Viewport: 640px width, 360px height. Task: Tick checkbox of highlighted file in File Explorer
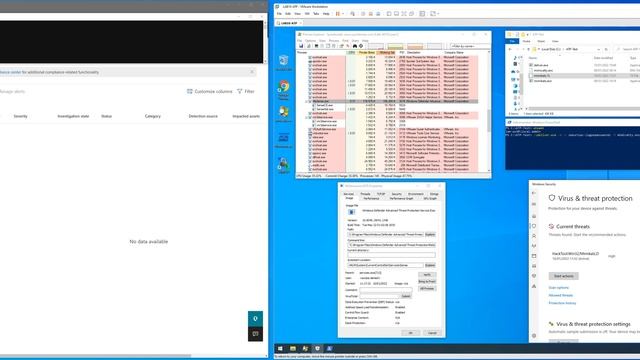click(x=531, y=76)
